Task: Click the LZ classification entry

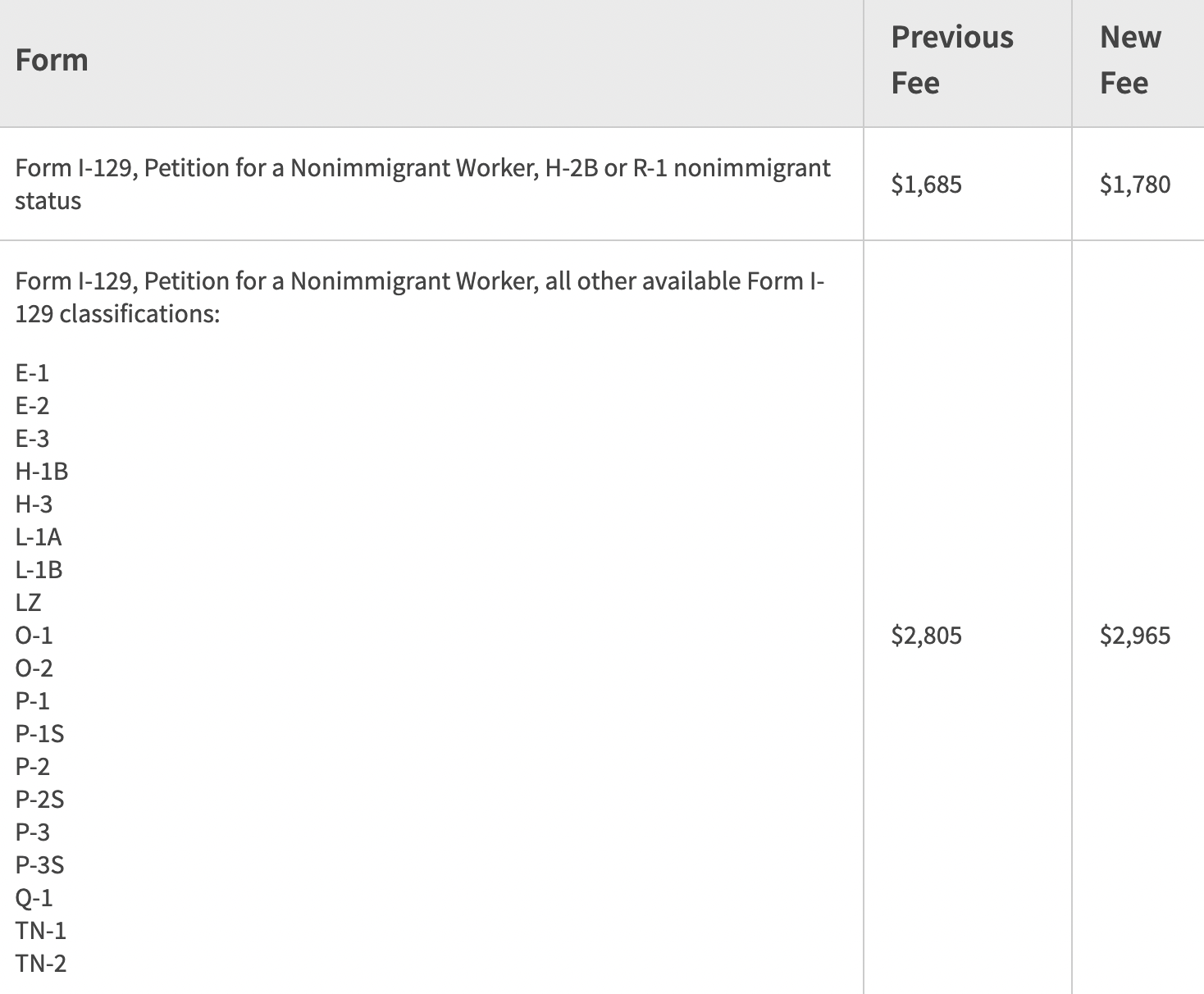Action: 28,603
